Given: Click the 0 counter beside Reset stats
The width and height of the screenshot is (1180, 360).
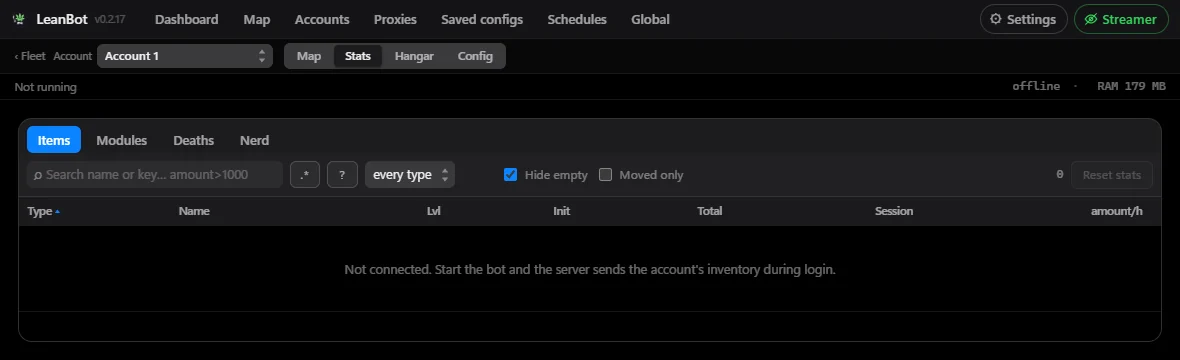Looking at the screenshot, I should pyautogui.click(x=1060, y=175).
